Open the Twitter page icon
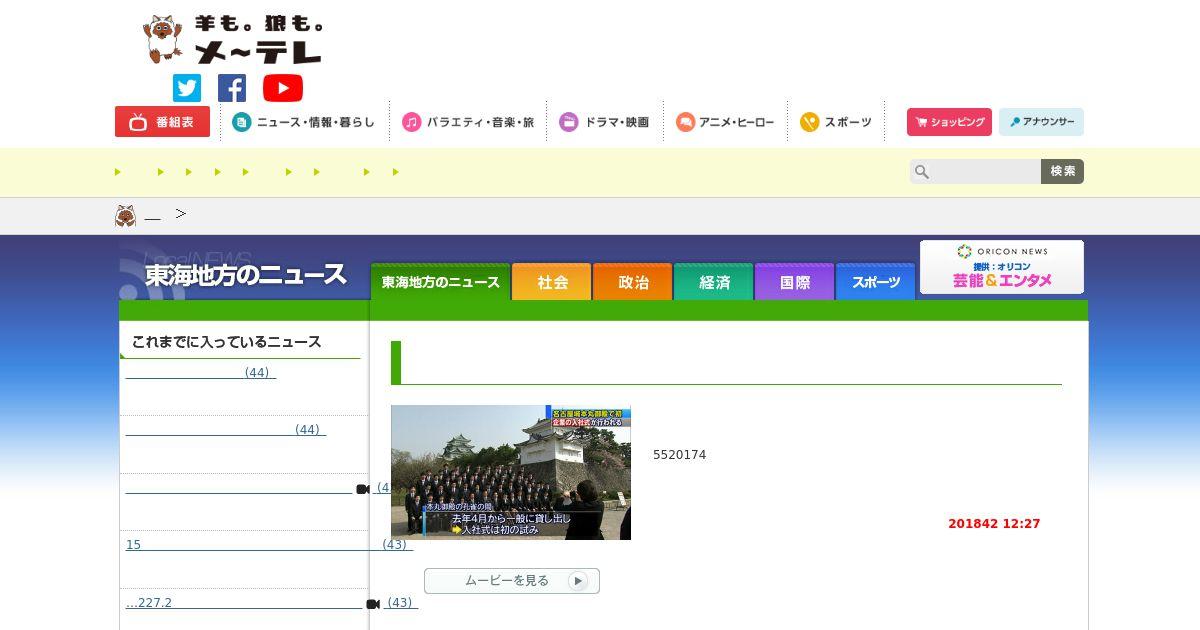The height and width of the screenshot is (630, 1200). pyautogui.click(x=187, y=88)
